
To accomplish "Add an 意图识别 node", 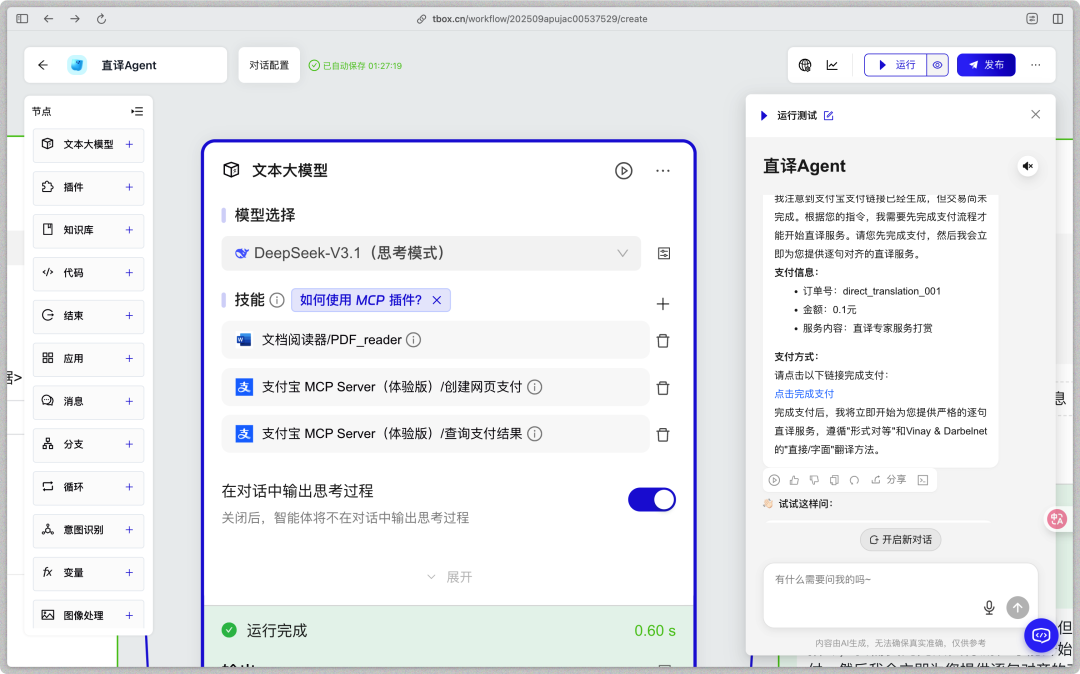I will 129,529.
